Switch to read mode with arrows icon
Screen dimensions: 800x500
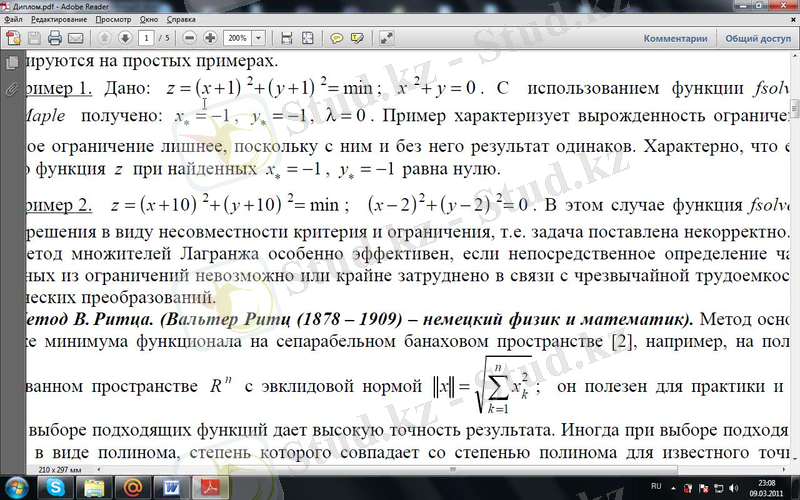pos(386,38)
